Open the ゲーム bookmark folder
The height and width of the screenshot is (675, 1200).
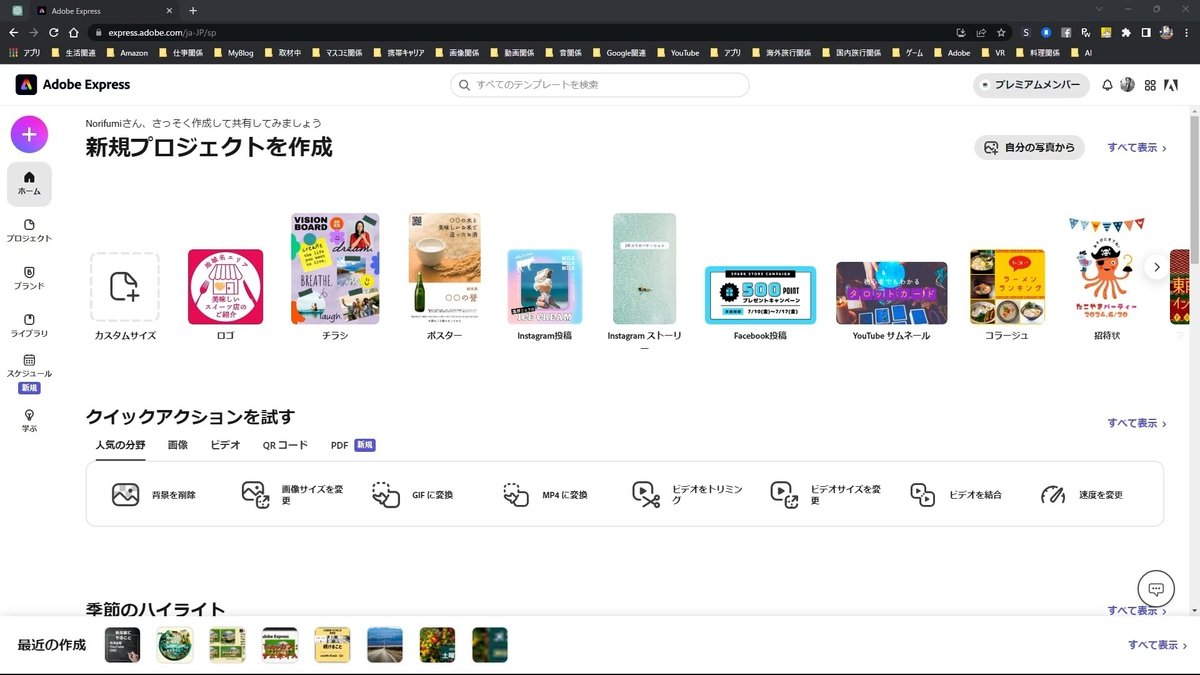907,52
